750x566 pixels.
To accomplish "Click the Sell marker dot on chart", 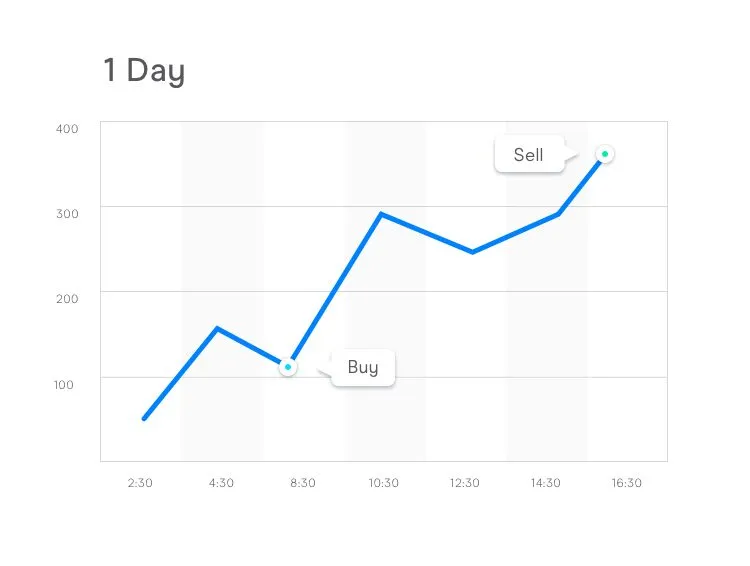I will (605, 154).
